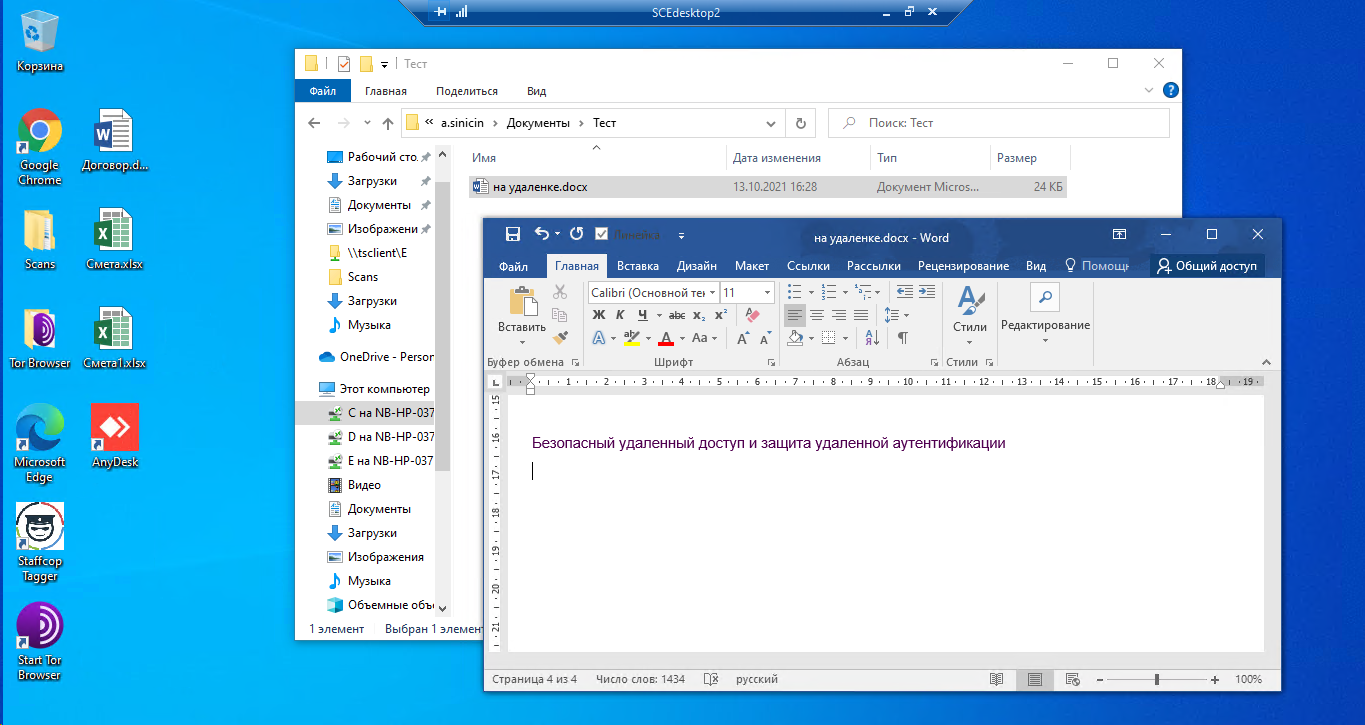Apply bold formatting (Ж) in Word
The width and height of the screenshot is (1365, 725).
point(599,315)
